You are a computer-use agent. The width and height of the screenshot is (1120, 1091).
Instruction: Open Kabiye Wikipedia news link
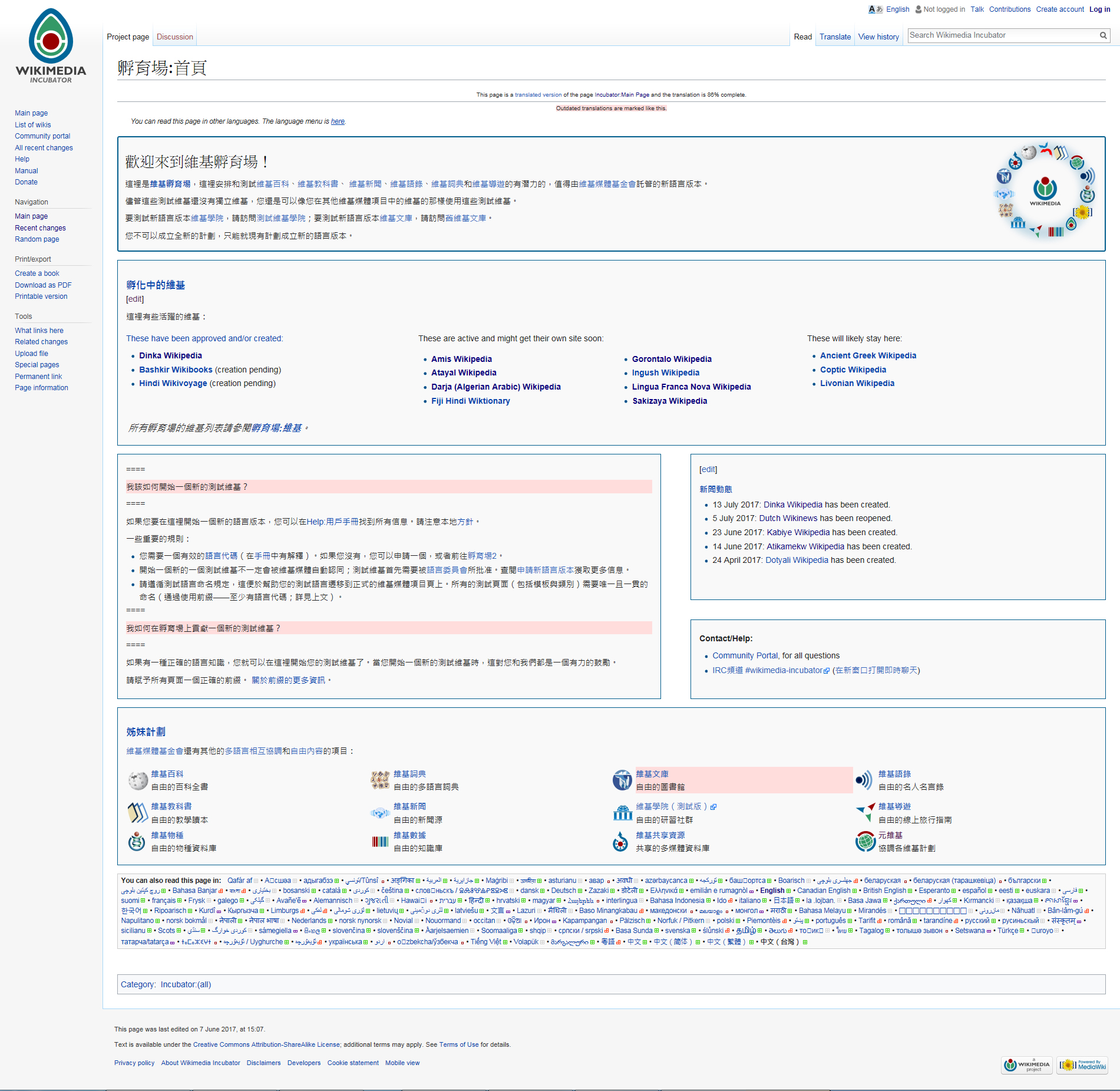tap(798, 532)
